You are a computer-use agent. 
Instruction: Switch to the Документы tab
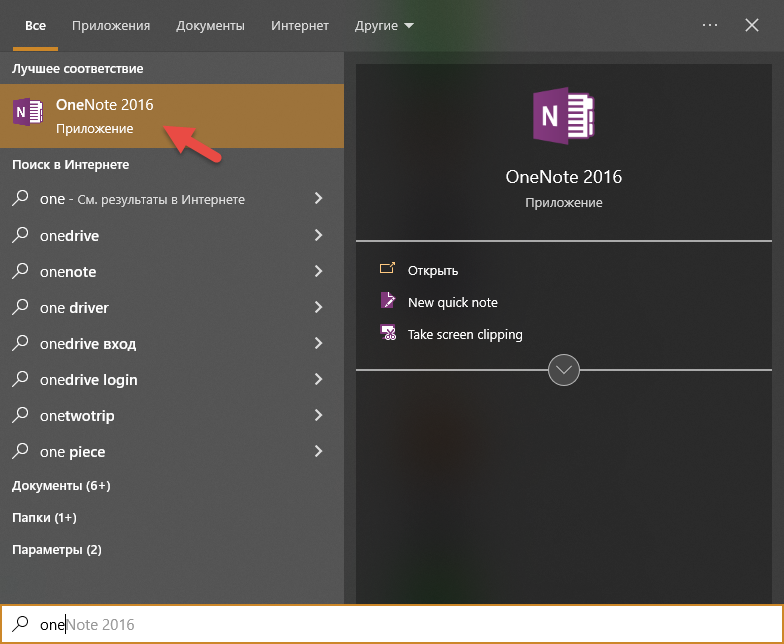pyautogui.click(x=210, y=26)
